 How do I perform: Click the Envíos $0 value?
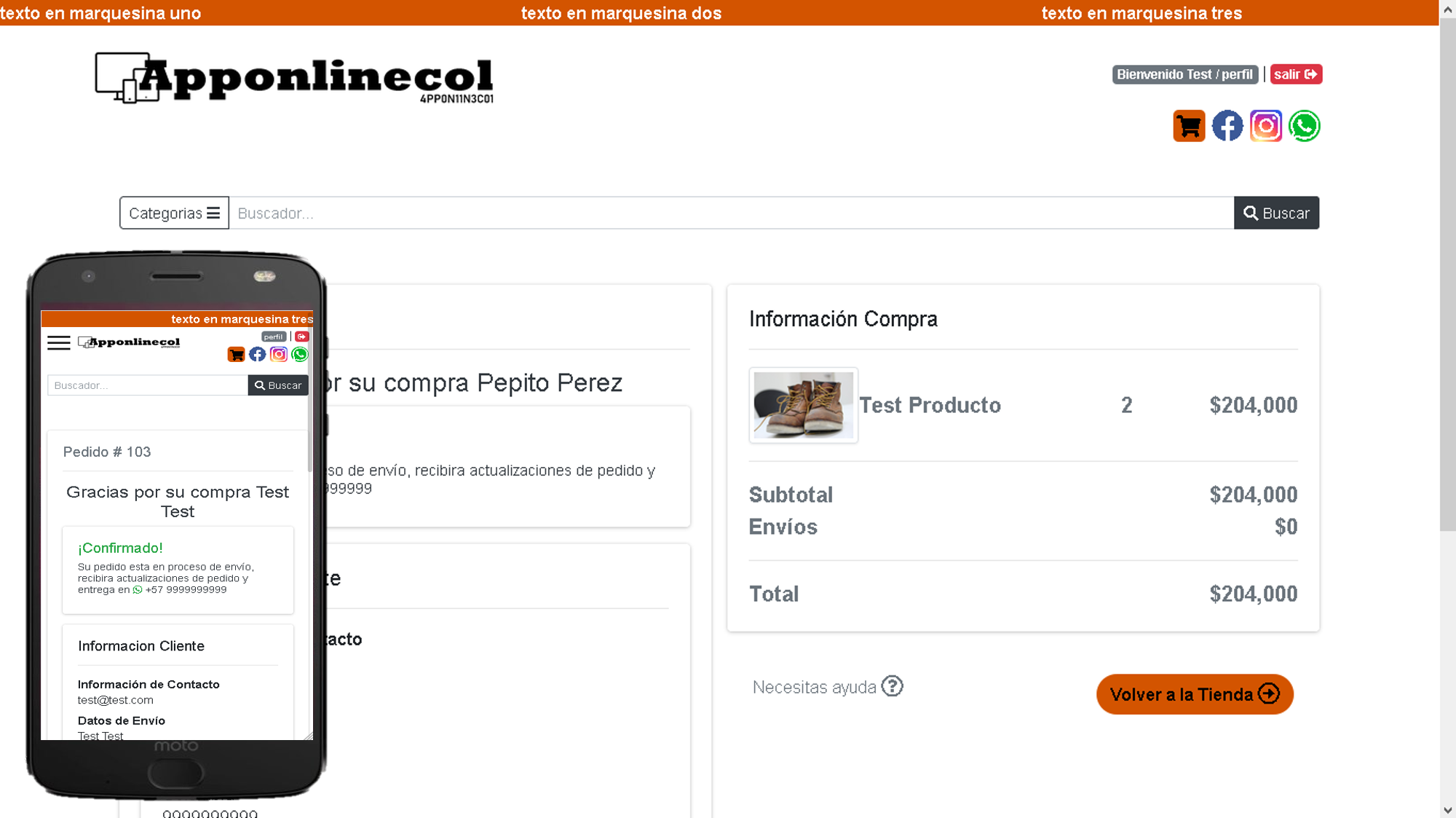(x=1286, y=527)
